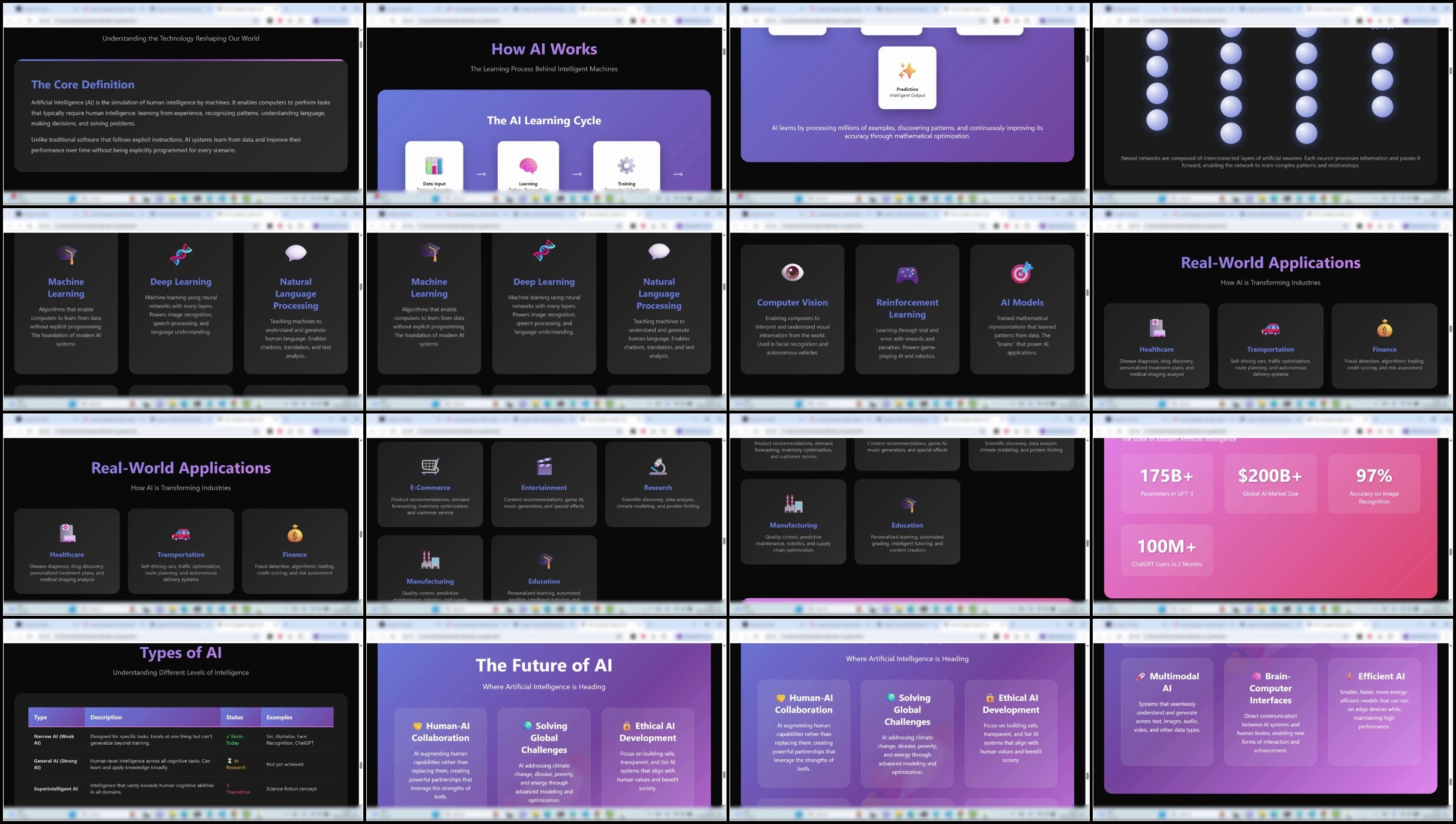The width and height of the screenshot is (1456, 824).
Task: Click the Examples column header in table
Action: 280,717
